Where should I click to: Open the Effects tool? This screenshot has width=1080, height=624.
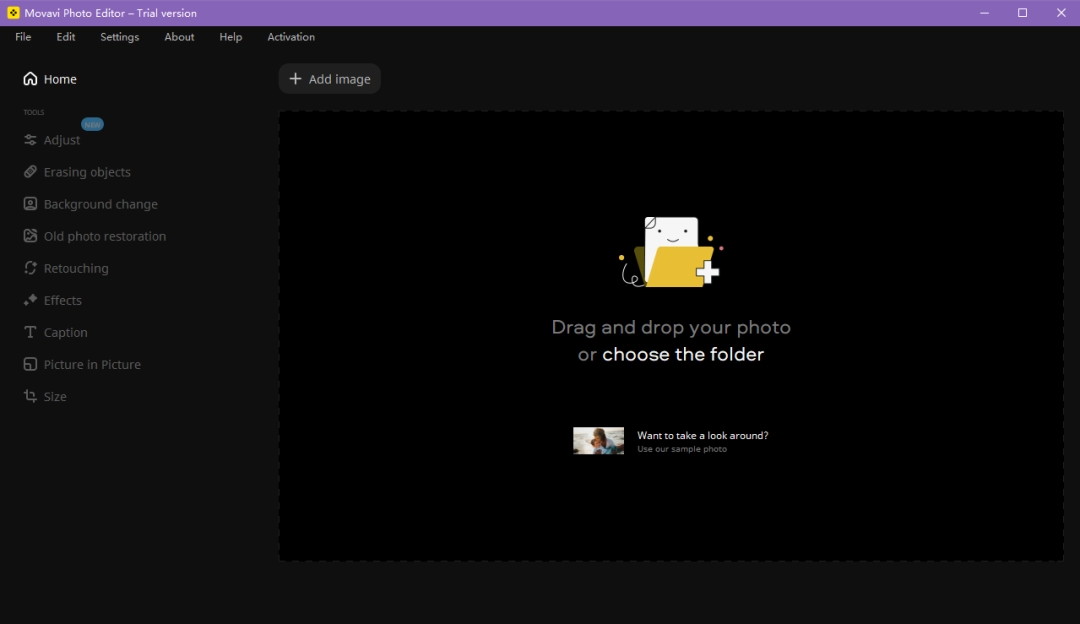click(x=62, y=300)
